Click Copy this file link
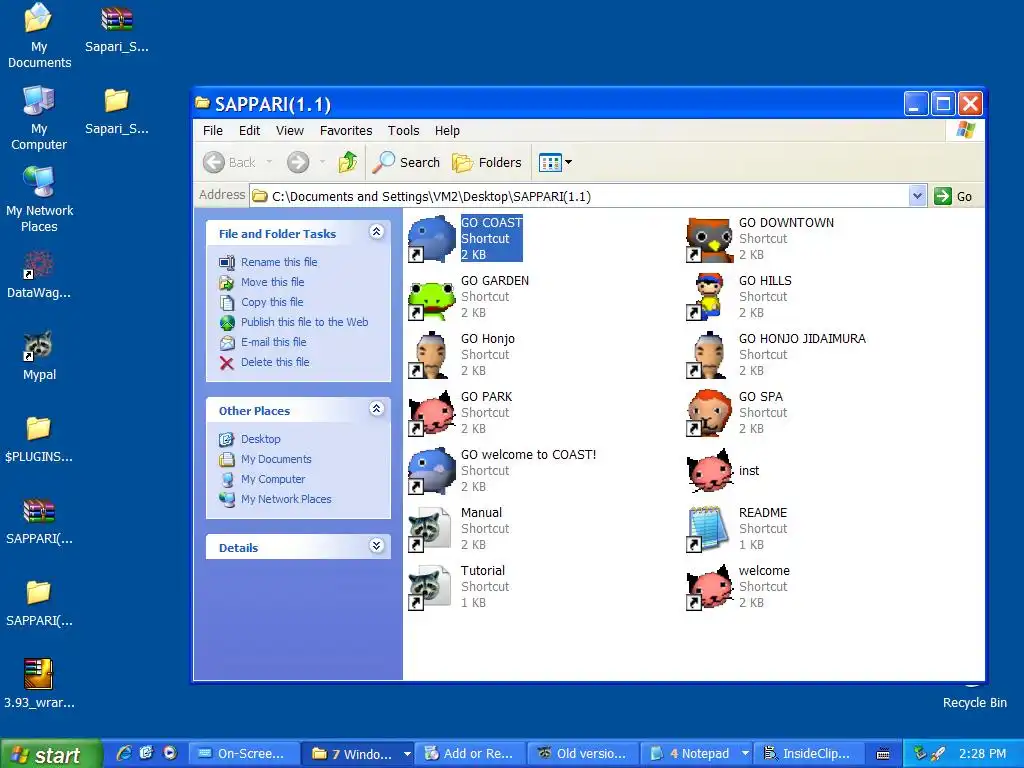The height and width of the screenshot is (768, 1024). click(272, 302)
